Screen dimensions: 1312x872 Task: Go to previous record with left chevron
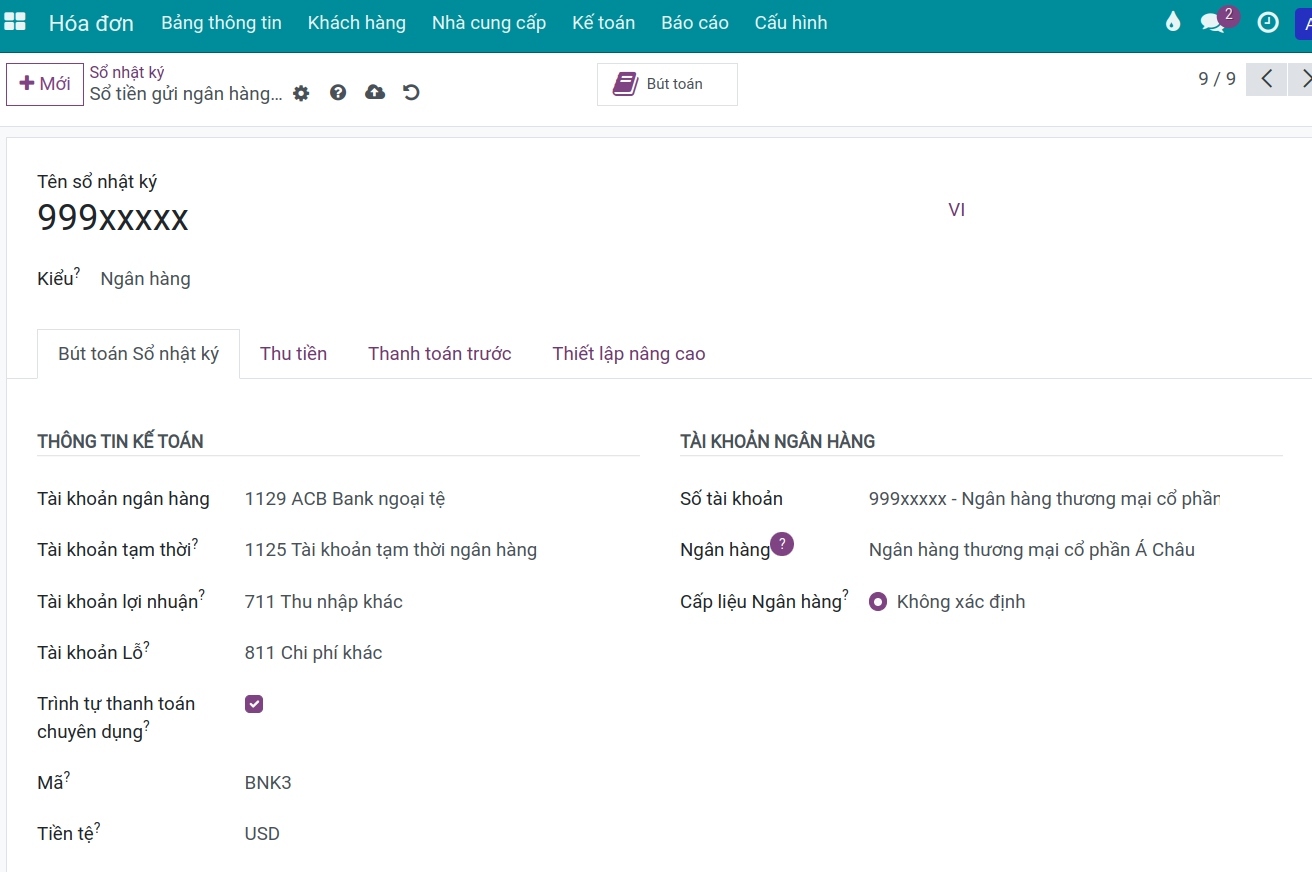coord(1267,79)
